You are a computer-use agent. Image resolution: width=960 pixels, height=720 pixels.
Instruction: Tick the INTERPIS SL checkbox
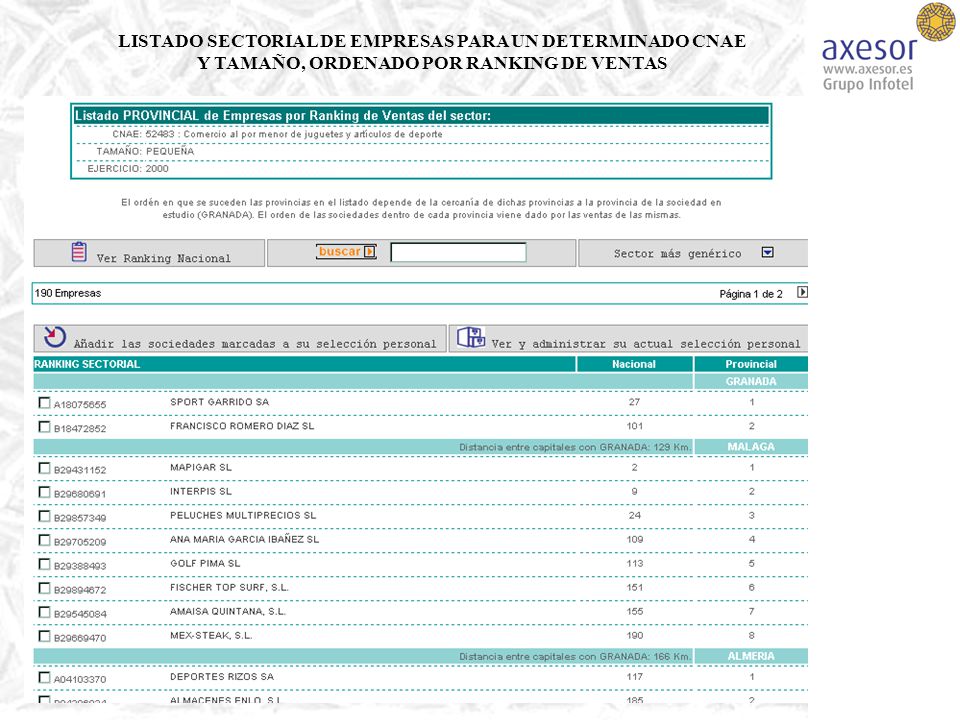[x=44, y=492]
